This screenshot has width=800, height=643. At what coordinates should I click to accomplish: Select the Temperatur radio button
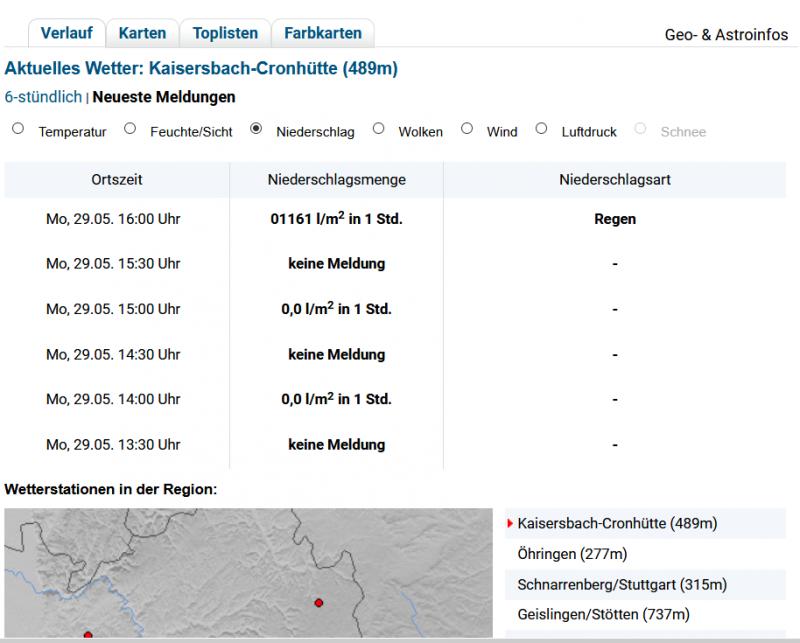[x=17, y=129]
